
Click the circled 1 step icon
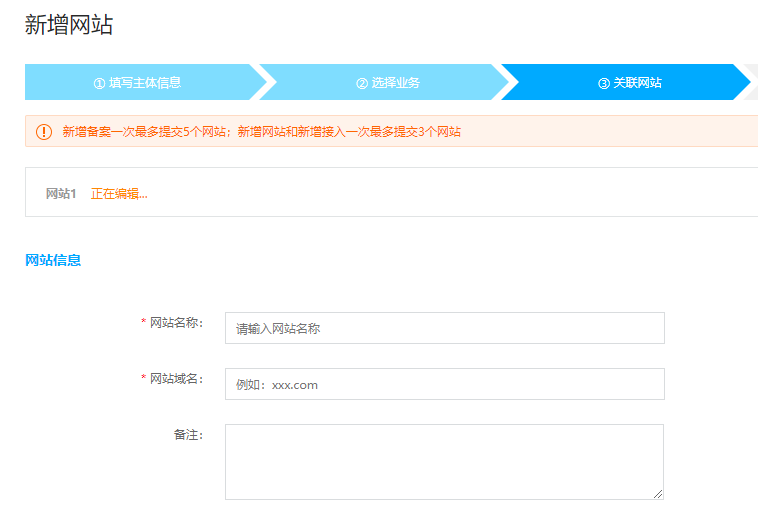(99, 83)
